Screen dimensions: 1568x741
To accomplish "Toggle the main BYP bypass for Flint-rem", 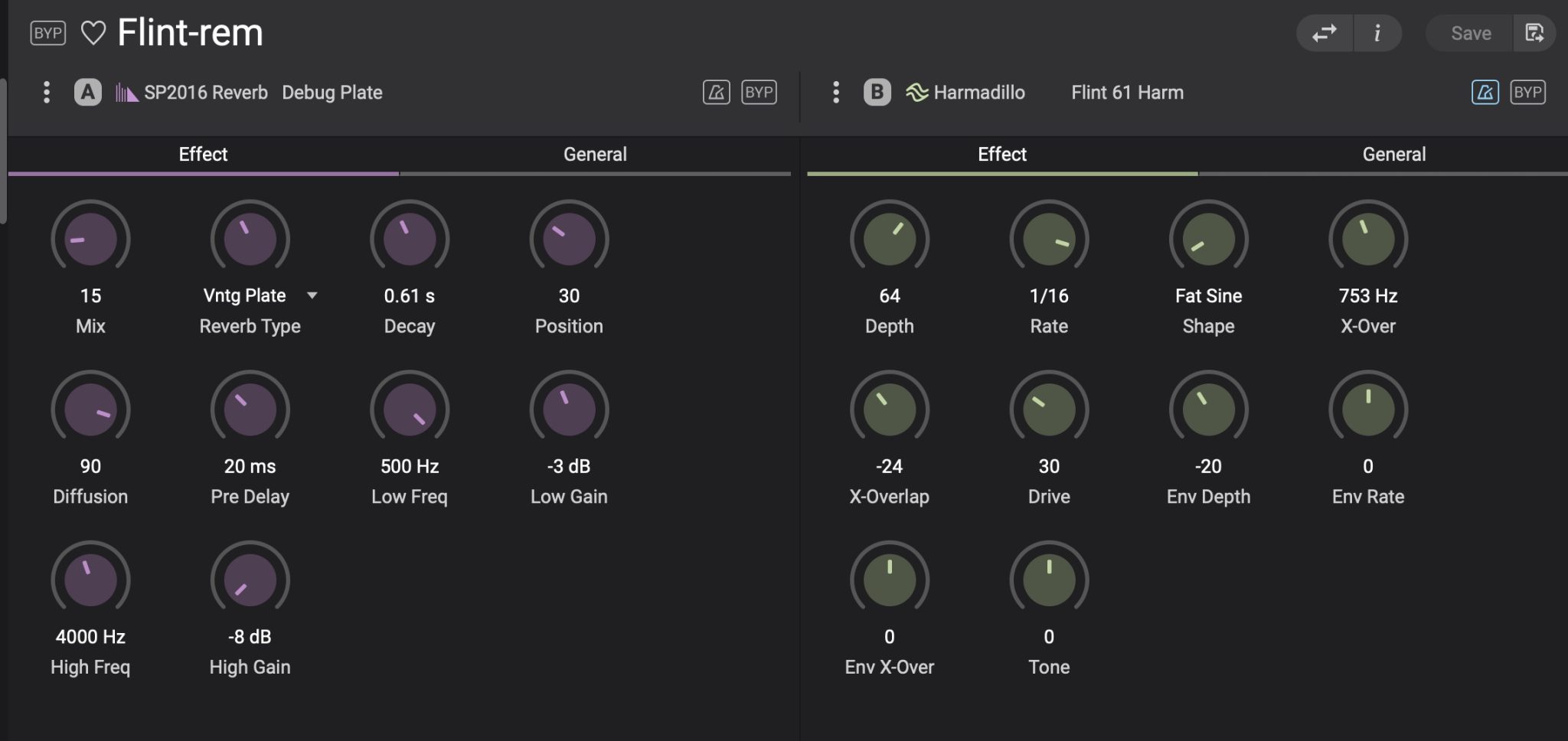I will pyautogui.click(x=47, y=33).
